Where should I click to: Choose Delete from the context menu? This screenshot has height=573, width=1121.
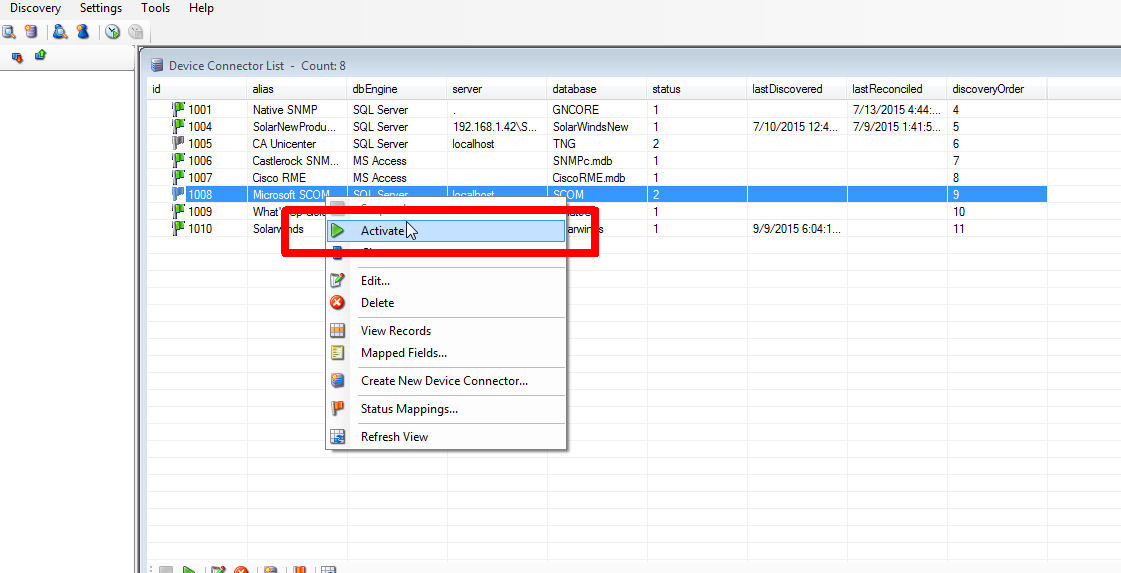(x=377, y=303)
